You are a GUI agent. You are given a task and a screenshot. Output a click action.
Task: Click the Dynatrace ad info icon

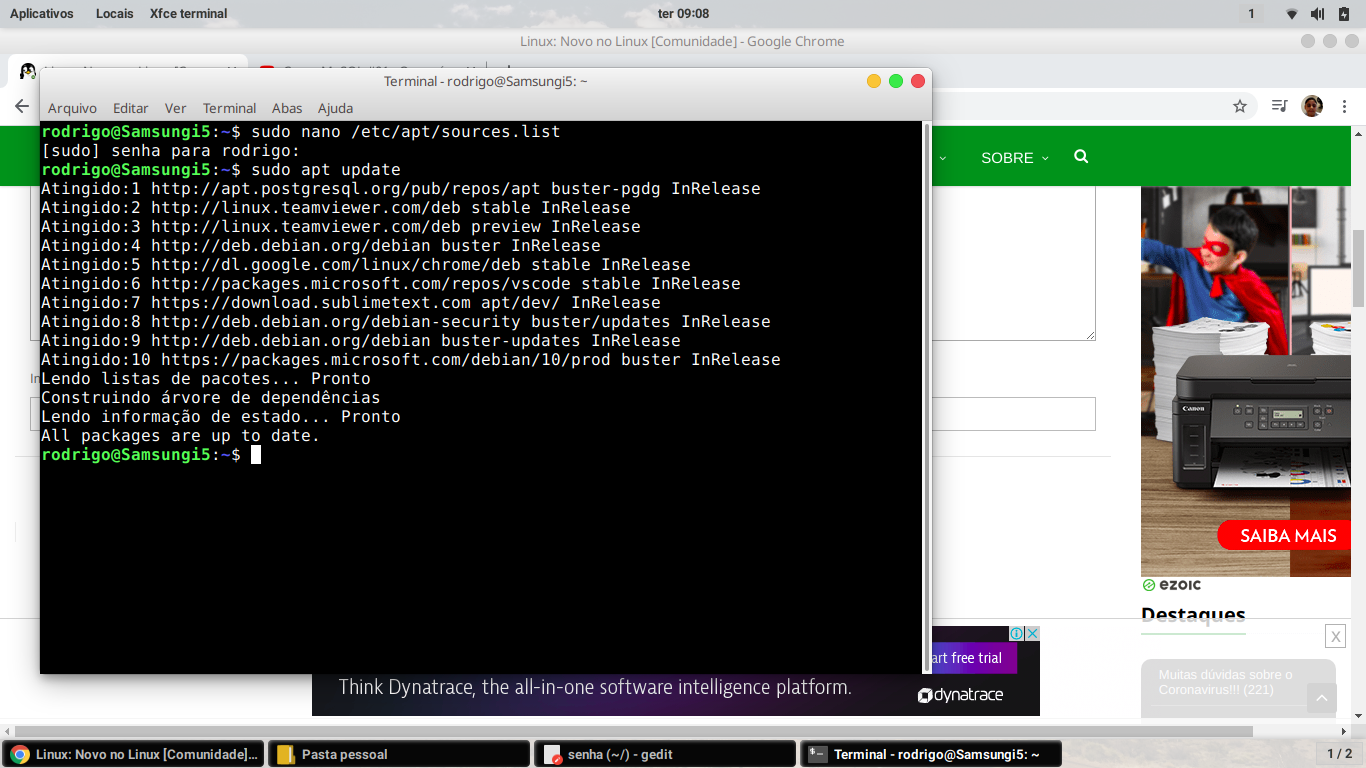click(x=1016, y=633)
